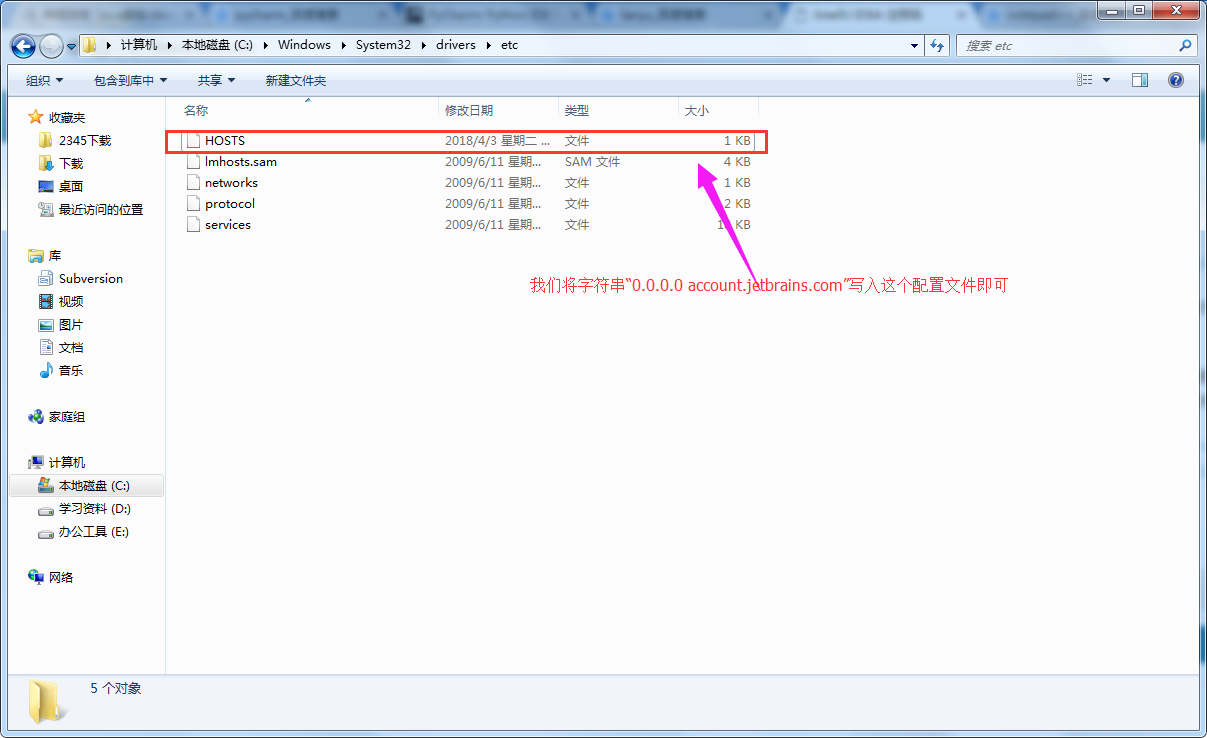This screenshot has height=738, width=1207.
Task: Open the 音乐 library
Action: [x=71, y=371]
